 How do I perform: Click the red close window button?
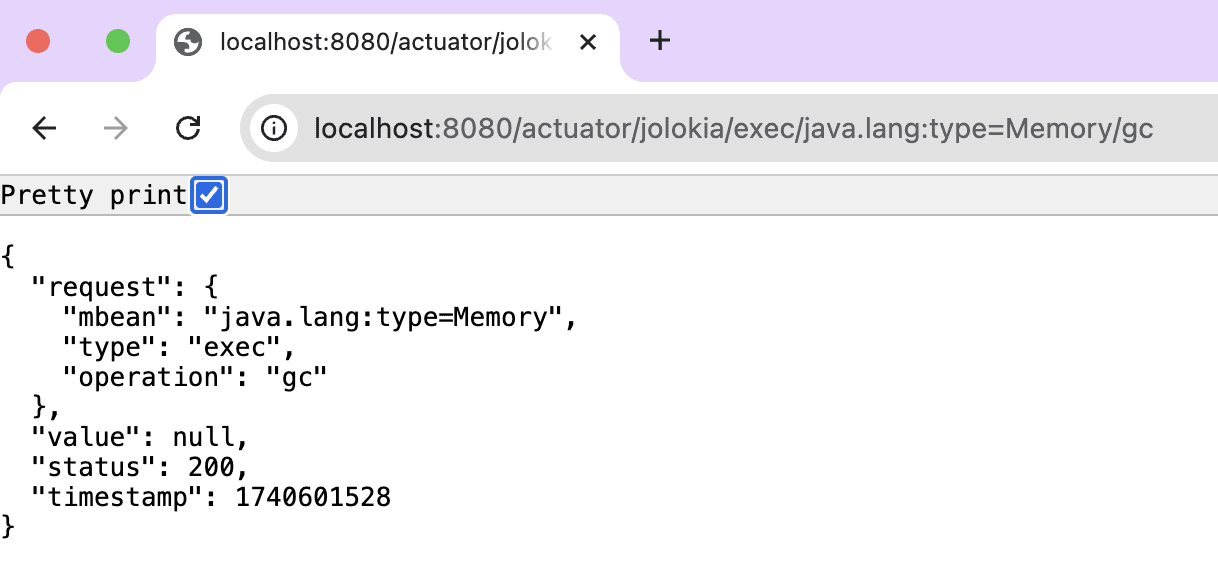(x=38, y=41)
